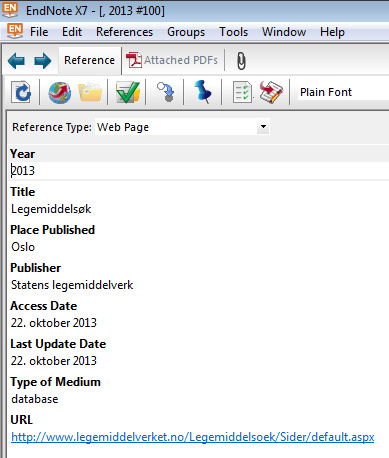Go to previous reference with back arrow

coord(16,61)
